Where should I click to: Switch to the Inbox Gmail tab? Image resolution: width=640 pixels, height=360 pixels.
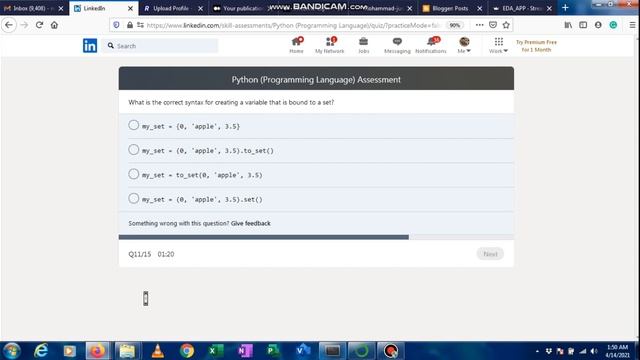coord(29,8)
